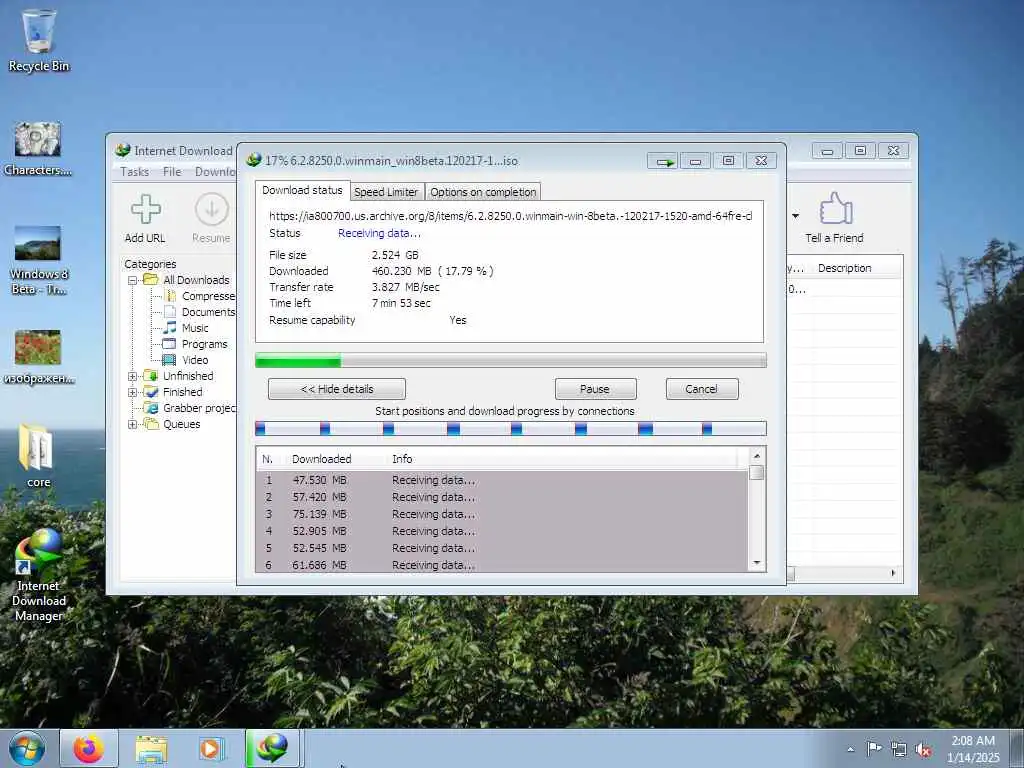1024x768 pixels.
Task: Open the core zip folder icon
Action: (x=38, y=455)
